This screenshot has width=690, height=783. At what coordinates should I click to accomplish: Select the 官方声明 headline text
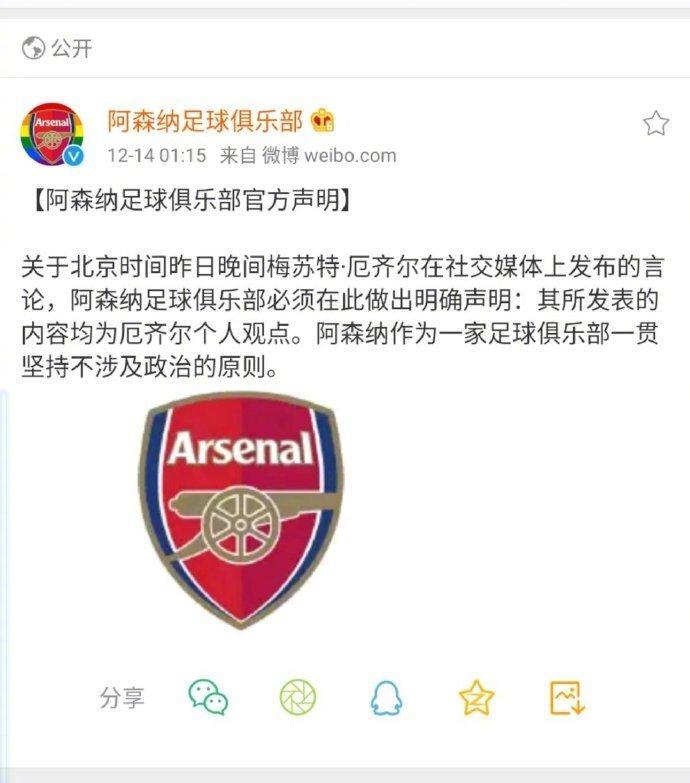click(291, 200)
